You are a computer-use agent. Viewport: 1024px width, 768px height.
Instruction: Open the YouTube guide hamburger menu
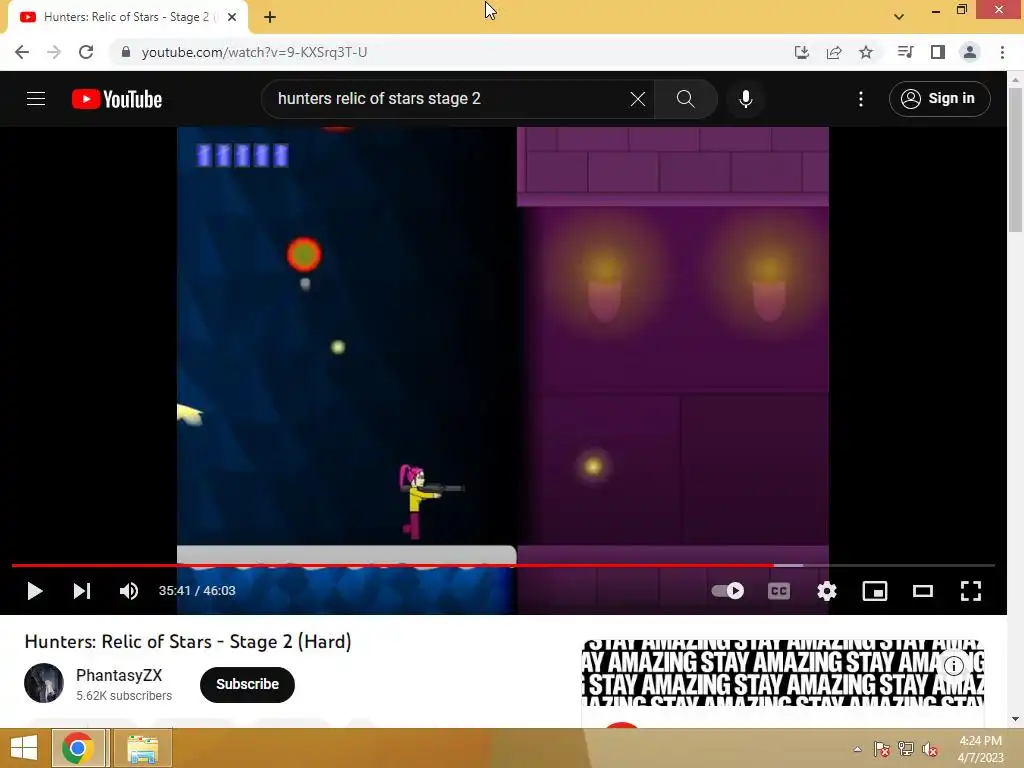(x=36, y=99)
